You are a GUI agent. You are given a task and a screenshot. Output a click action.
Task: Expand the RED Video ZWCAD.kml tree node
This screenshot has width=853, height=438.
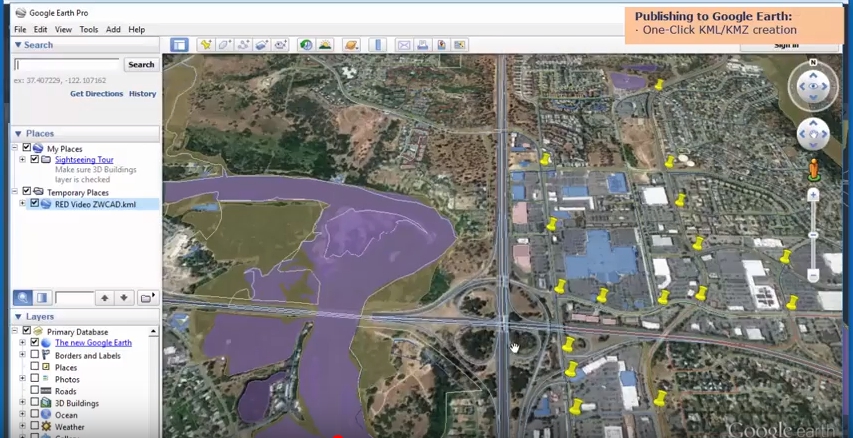pos(22,203)
